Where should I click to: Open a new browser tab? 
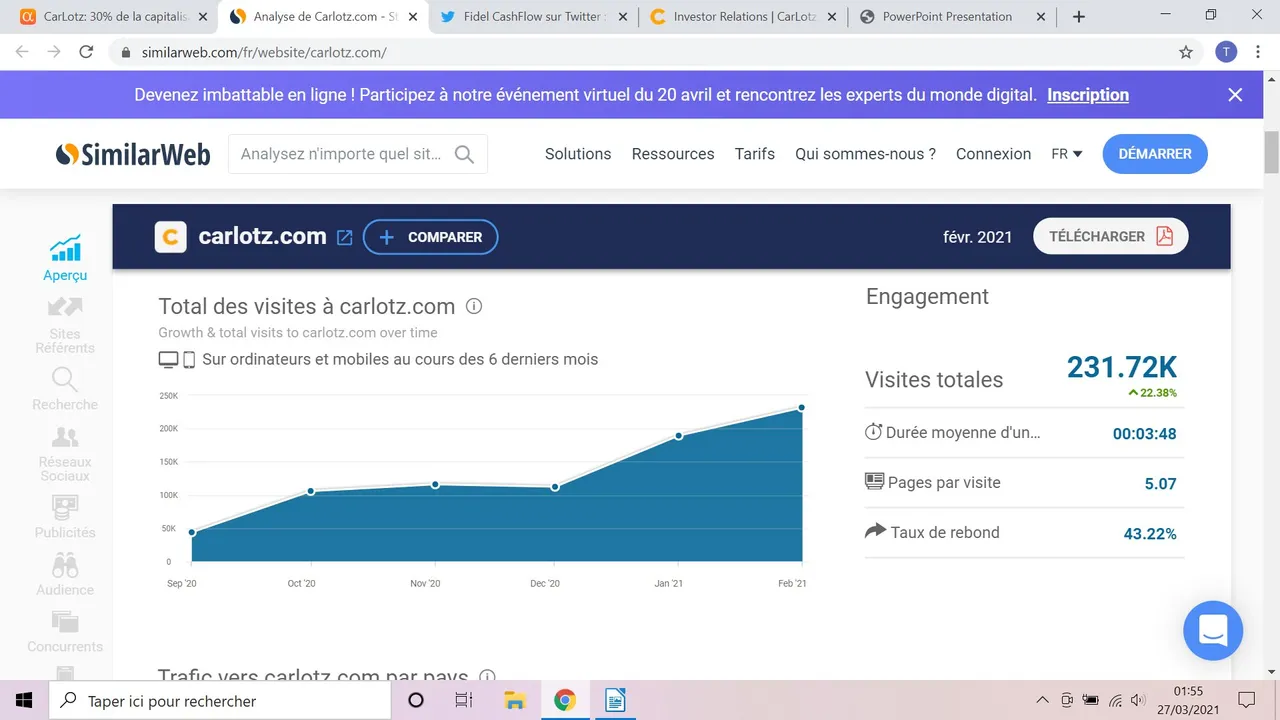pyautogui.click(x=1078, y=17)
